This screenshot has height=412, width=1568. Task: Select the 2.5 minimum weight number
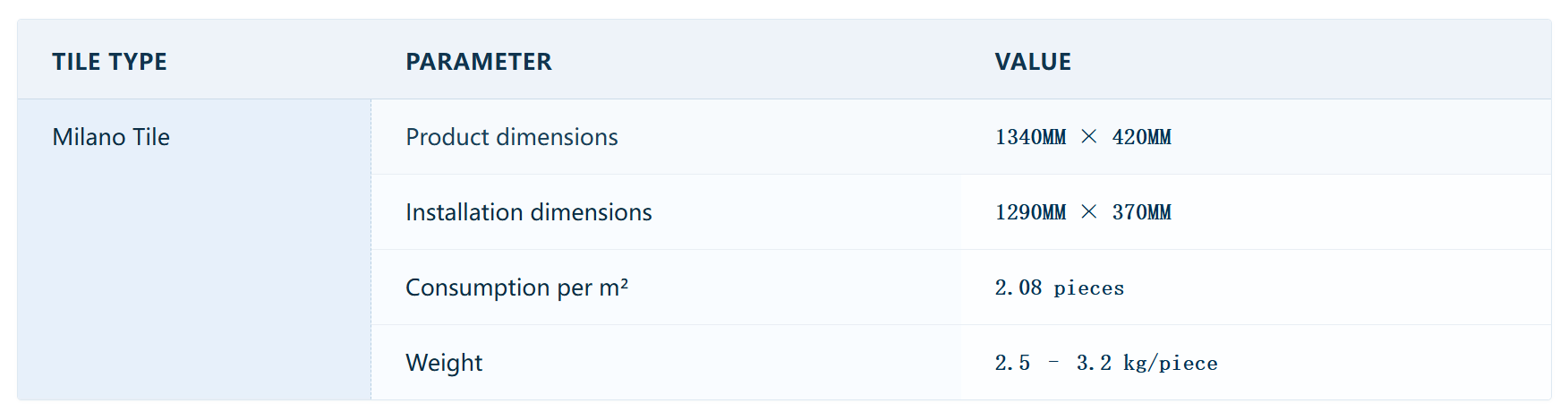click(x=1012, y=363)
